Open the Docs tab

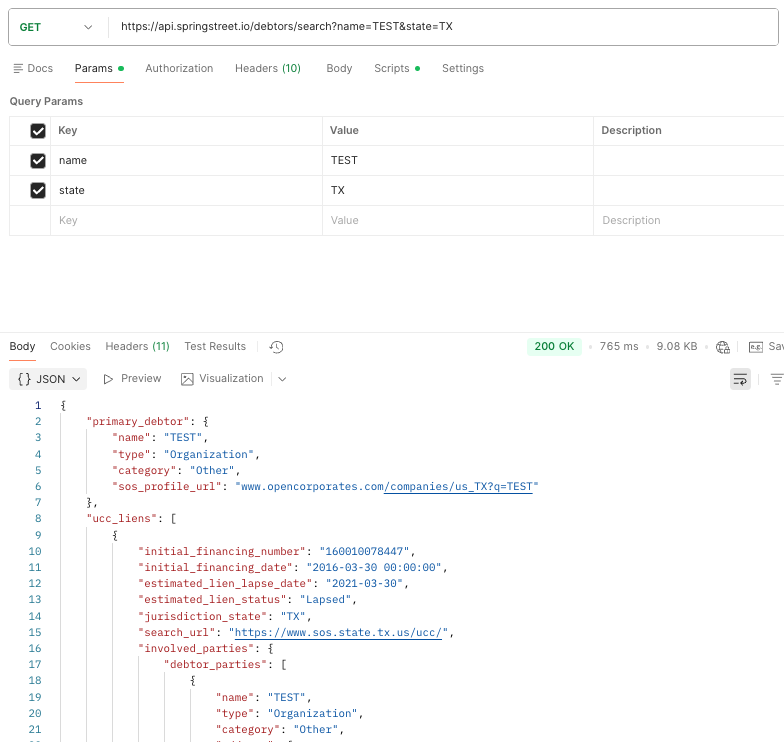33,68
